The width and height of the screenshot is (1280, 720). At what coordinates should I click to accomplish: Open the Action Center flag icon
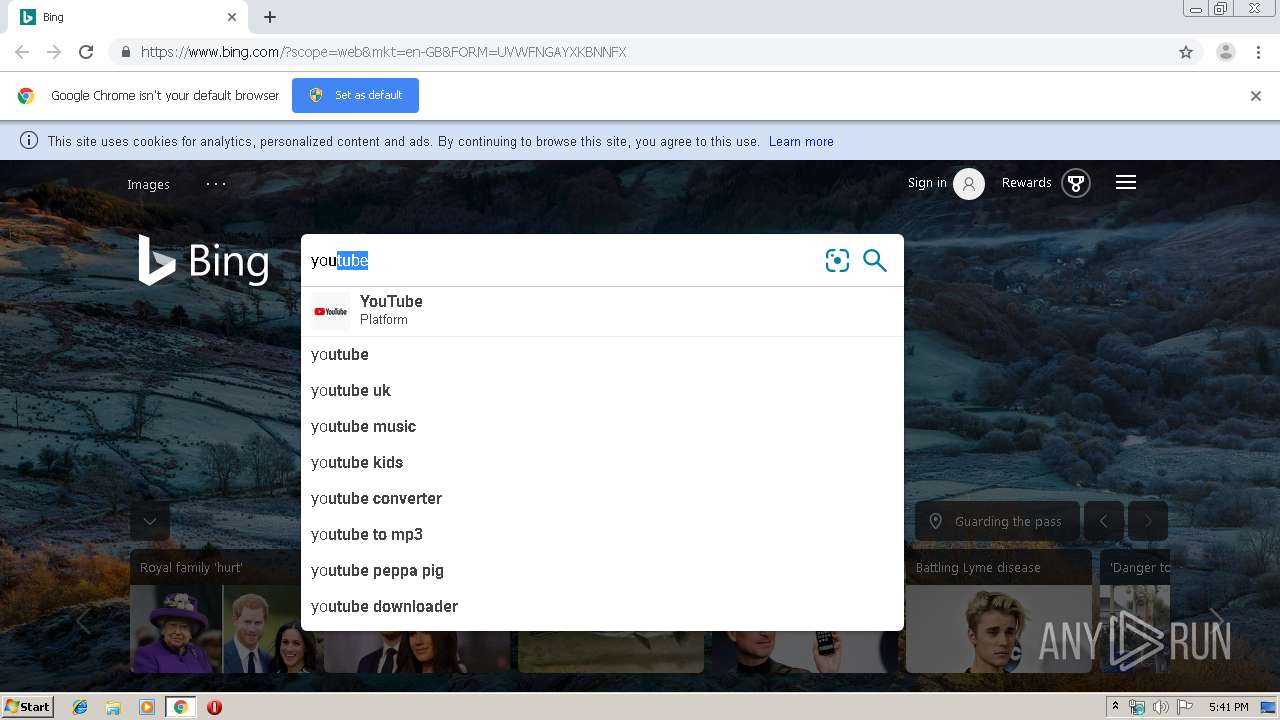pos(1185,707)
